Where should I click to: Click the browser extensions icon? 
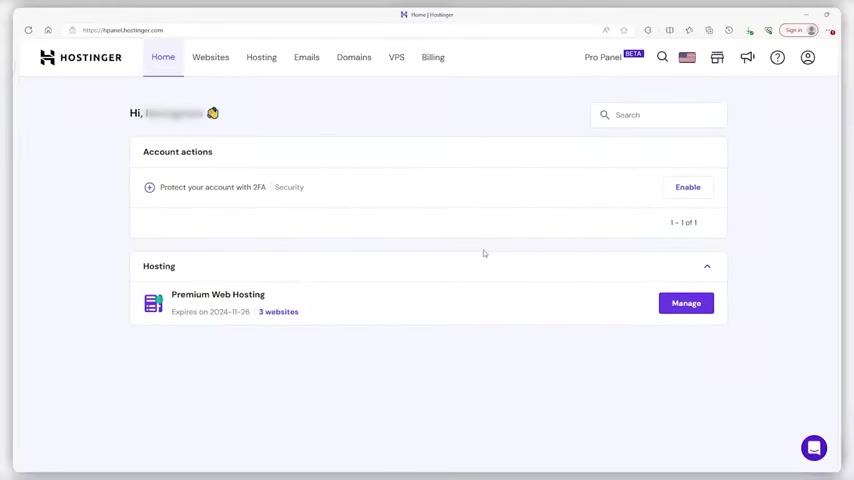[648, 30]
